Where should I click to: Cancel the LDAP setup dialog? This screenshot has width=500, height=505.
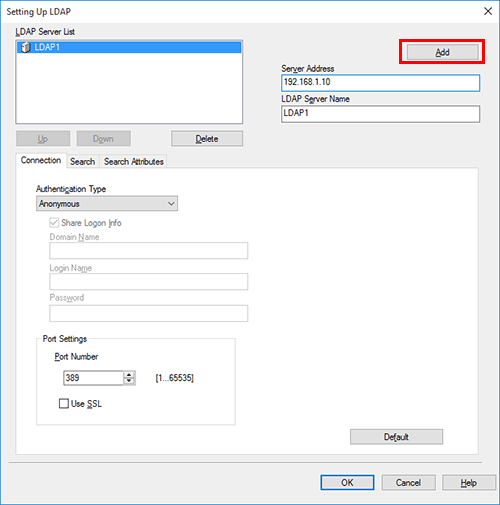408,483
